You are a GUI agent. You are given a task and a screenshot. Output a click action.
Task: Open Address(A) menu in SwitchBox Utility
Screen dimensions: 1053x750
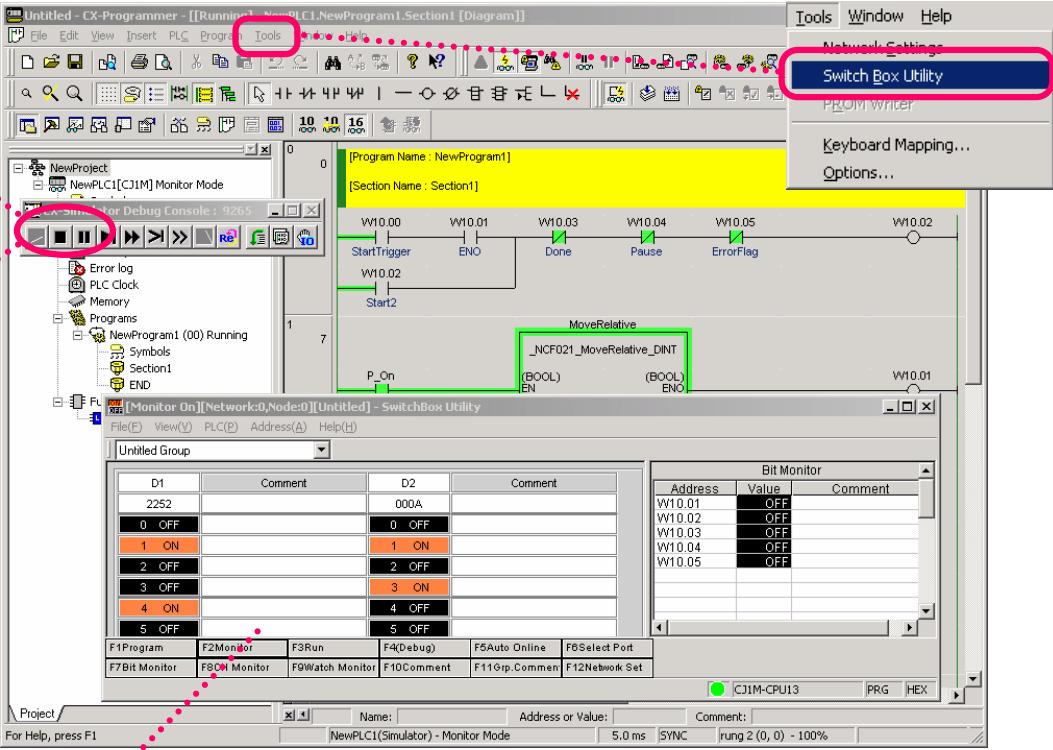pos(278,426)
